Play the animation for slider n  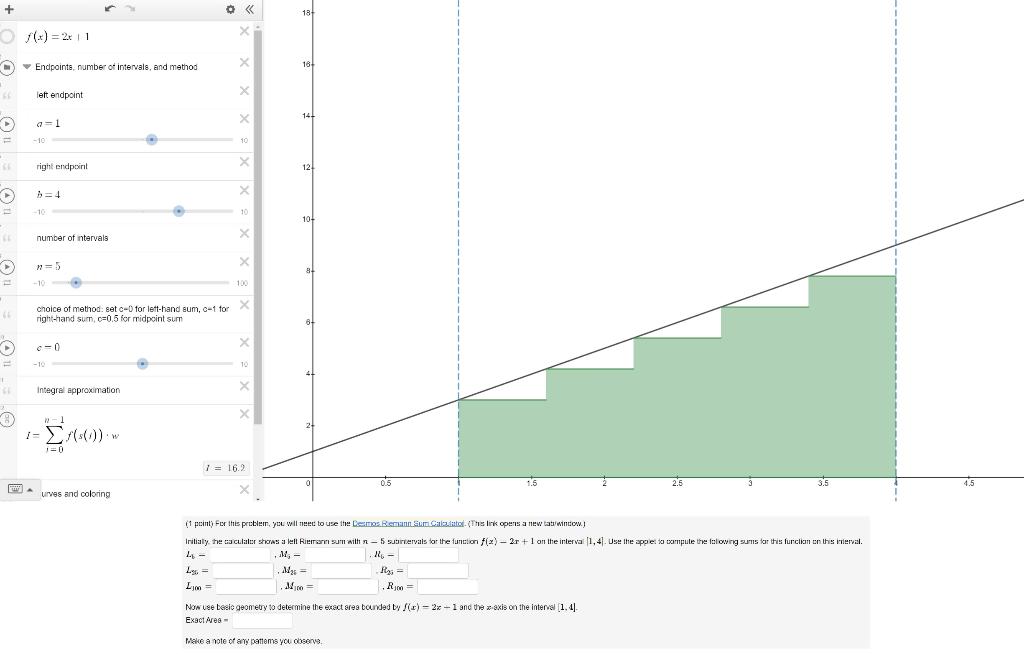click(7, 267)
